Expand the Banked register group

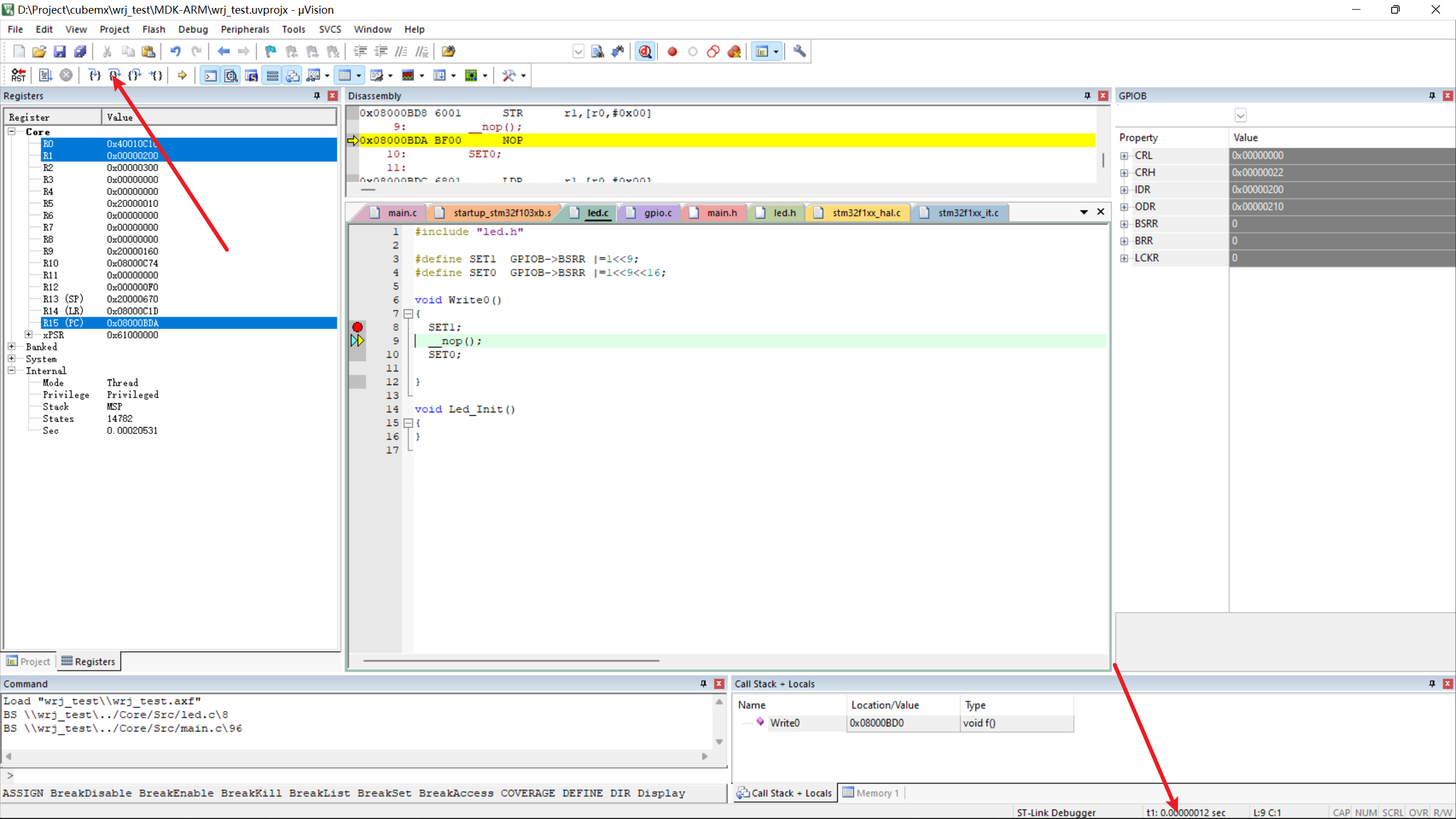click(11, 346)
